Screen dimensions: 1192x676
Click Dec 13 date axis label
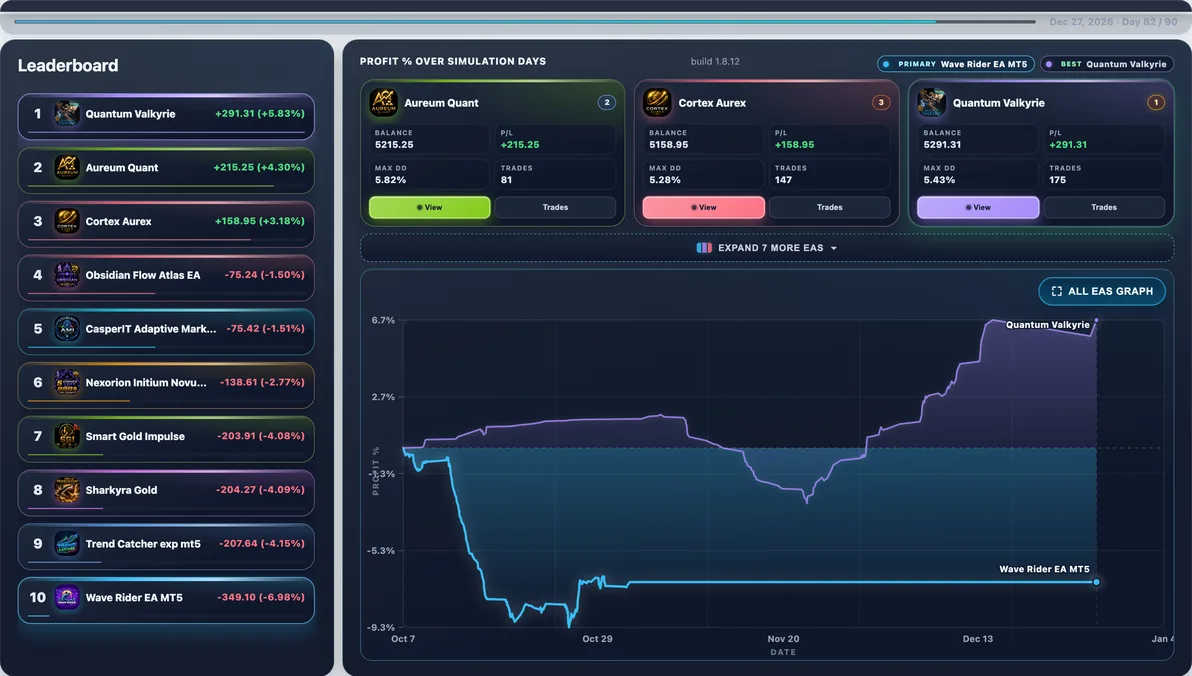click(978, 639)
